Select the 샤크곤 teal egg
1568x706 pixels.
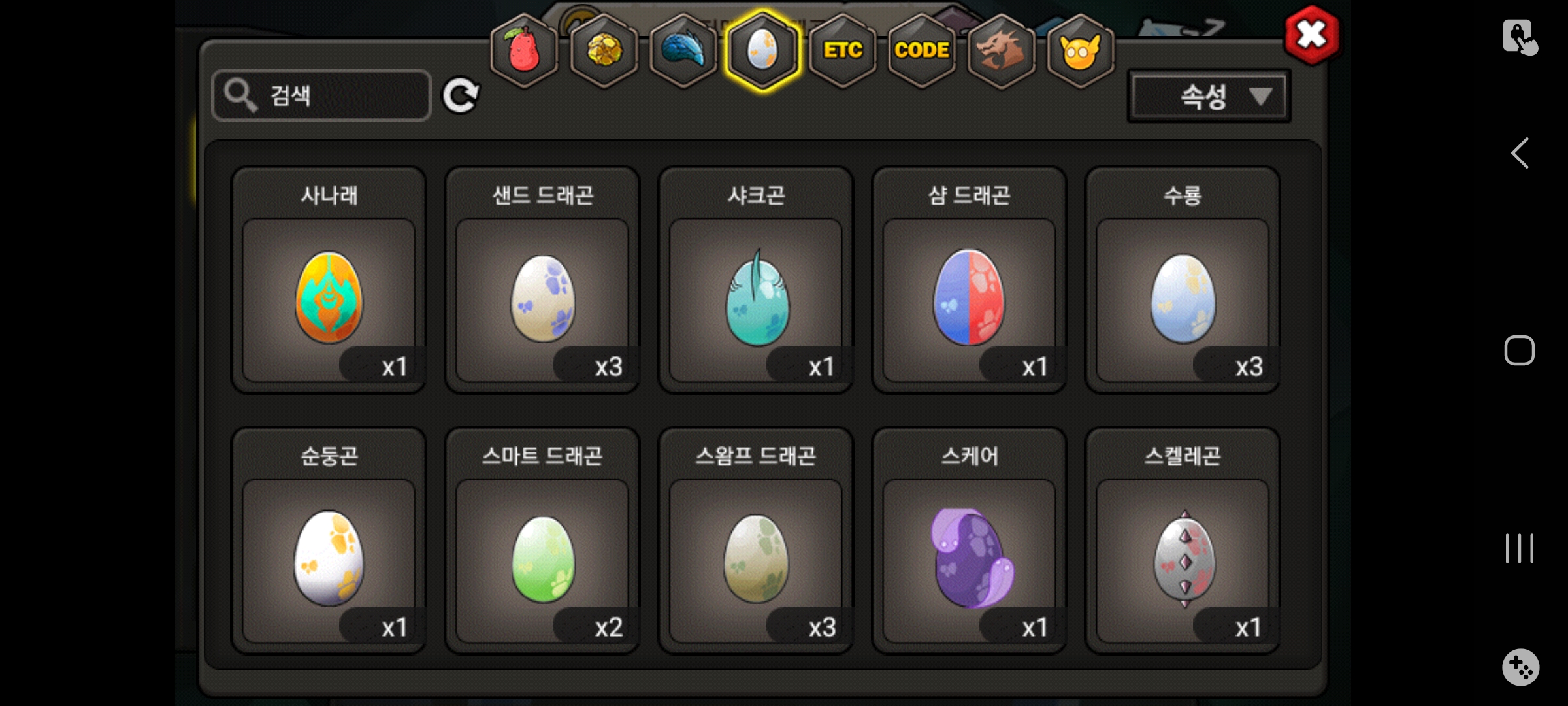click(756, 280)
